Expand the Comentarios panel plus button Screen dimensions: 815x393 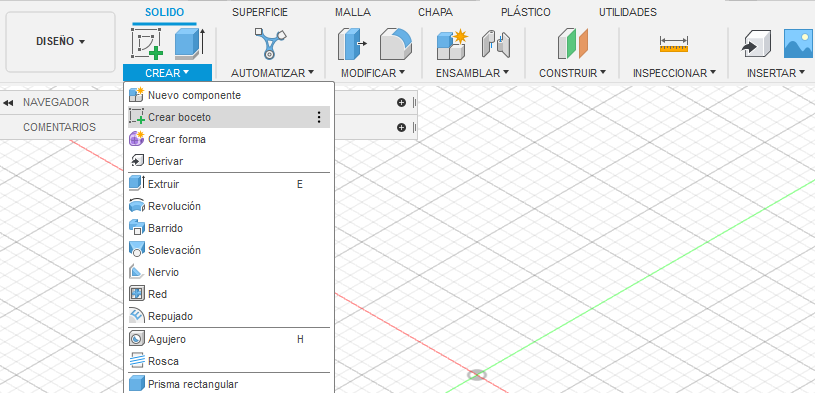[x=401, y=127]
